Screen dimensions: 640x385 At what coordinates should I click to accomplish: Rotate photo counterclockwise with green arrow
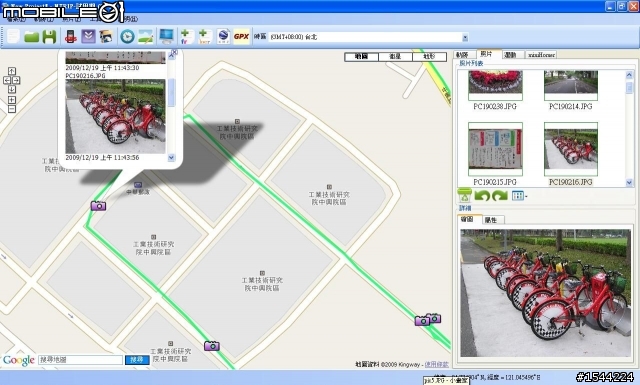pyautogui.click(x=482, y=196)
